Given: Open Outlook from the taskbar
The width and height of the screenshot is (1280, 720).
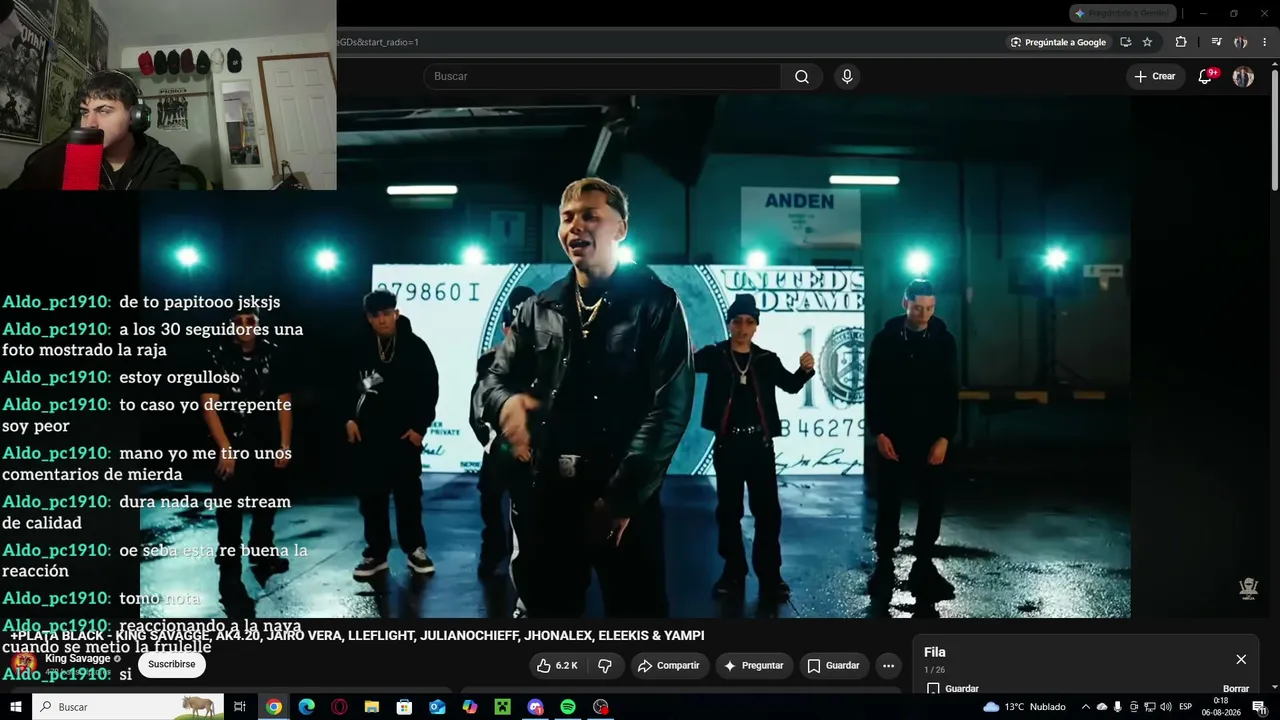Looking at the screenshot, I should pos(437,707).
